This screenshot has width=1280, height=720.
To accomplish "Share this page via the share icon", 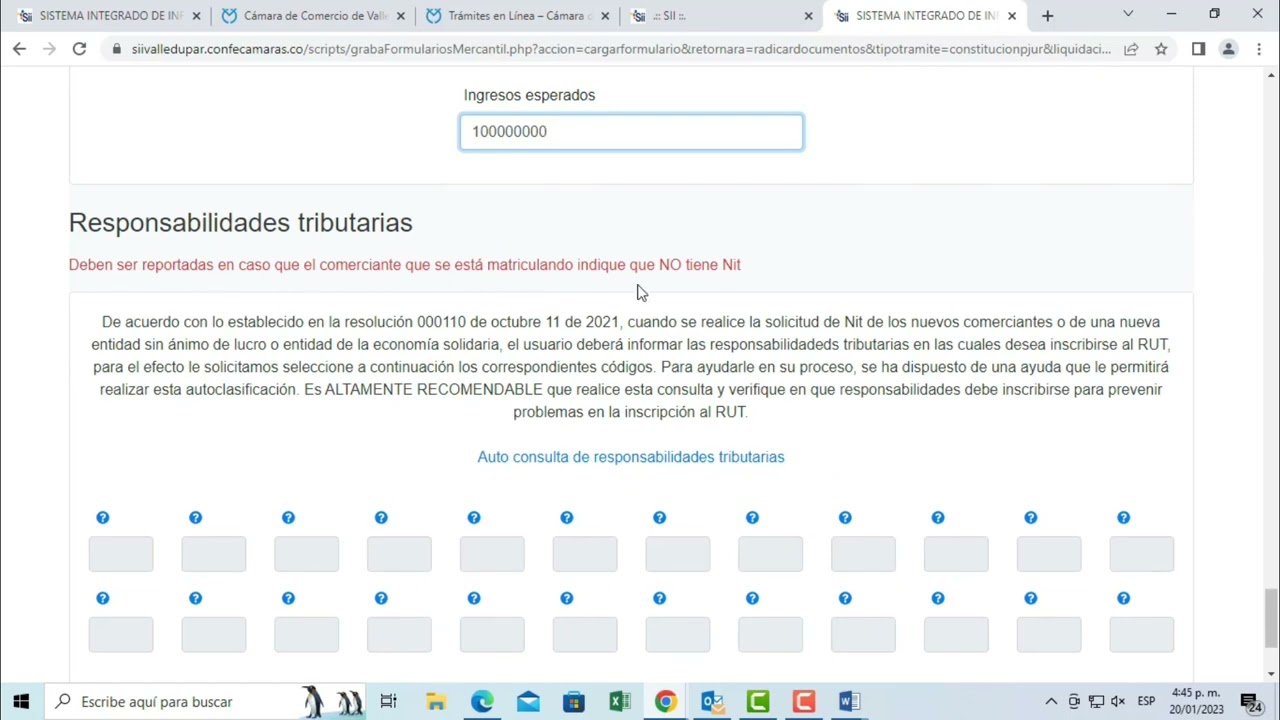I will (x=1131, y=49).
